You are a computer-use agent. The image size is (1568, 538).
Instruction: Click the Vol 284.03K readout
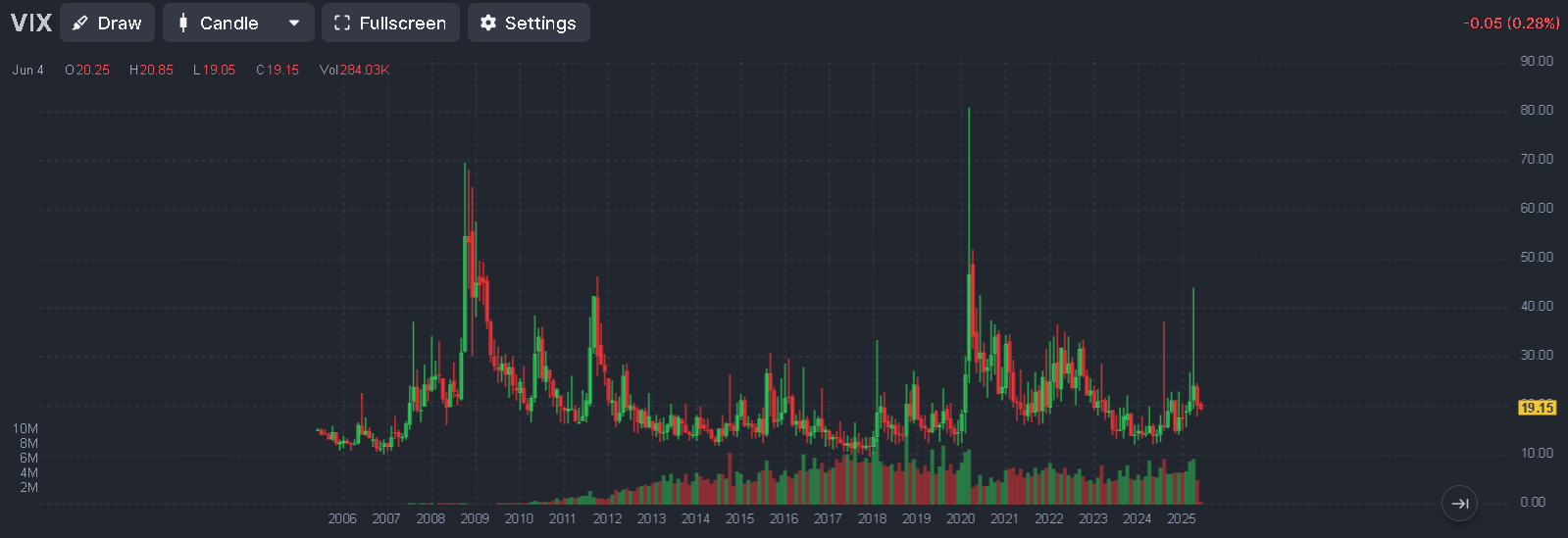(355, 70)
